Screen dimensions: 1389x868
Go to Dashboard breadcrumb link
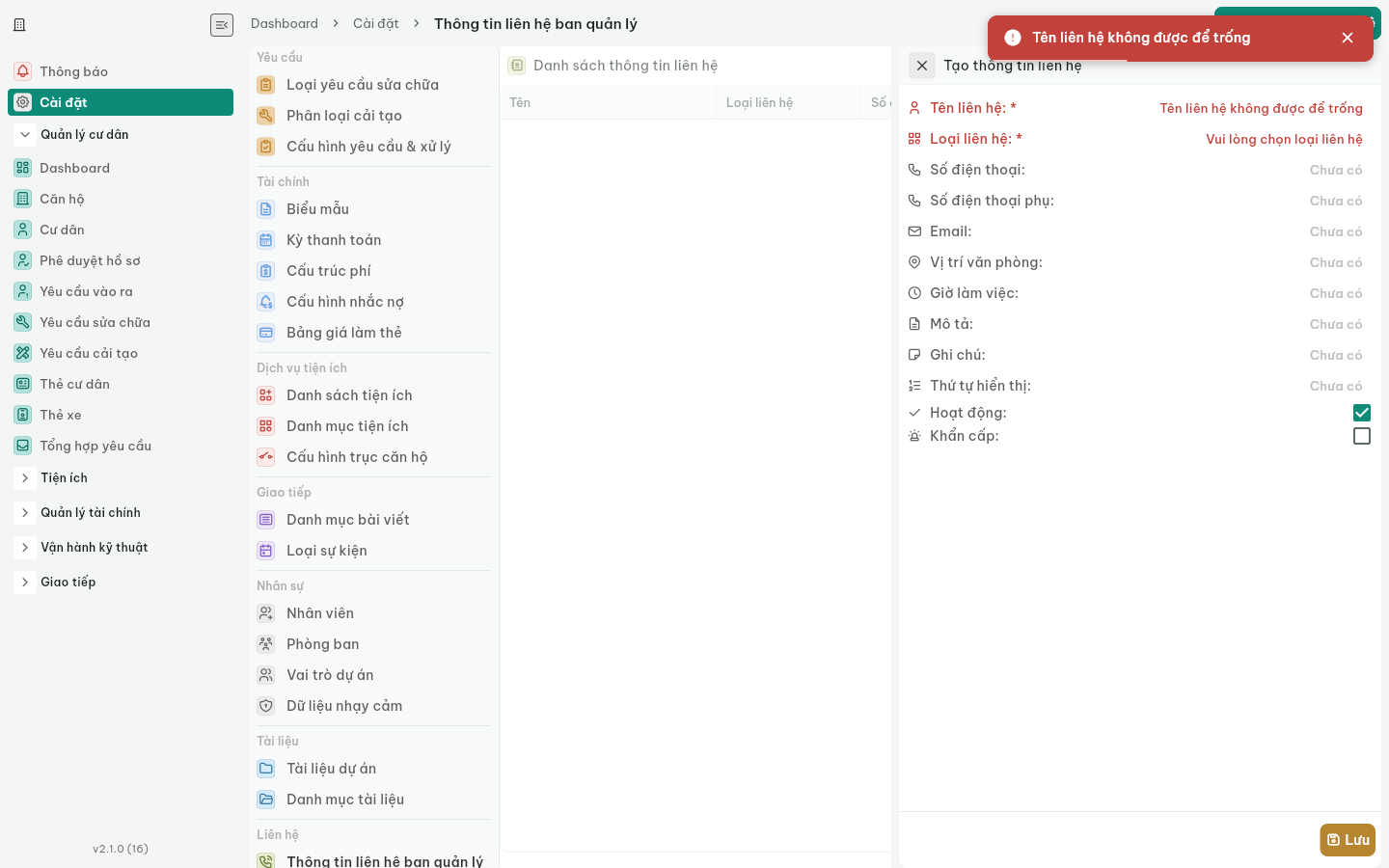coord(285,23)
